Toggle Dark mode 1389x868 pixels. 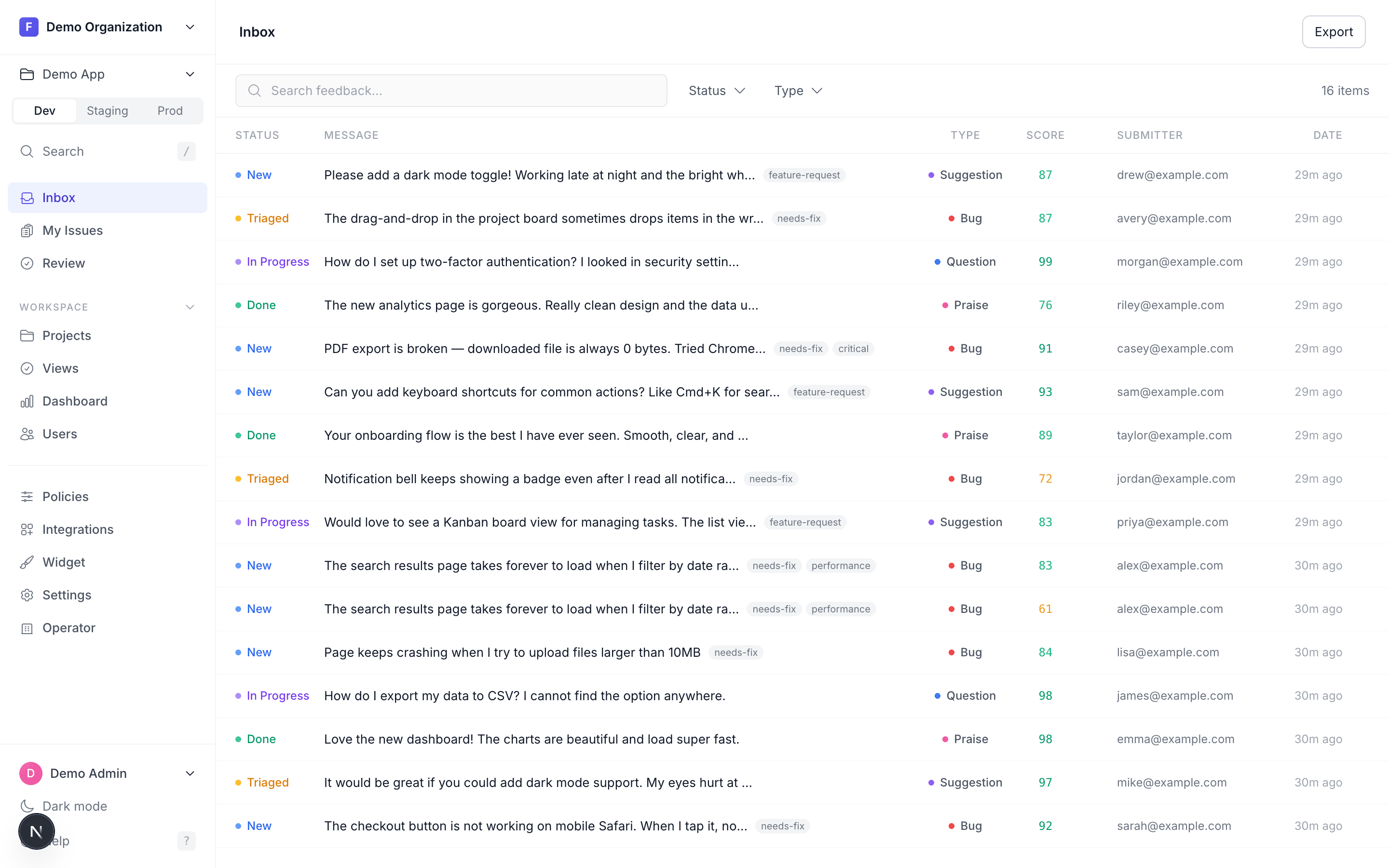tap(73, 805)
